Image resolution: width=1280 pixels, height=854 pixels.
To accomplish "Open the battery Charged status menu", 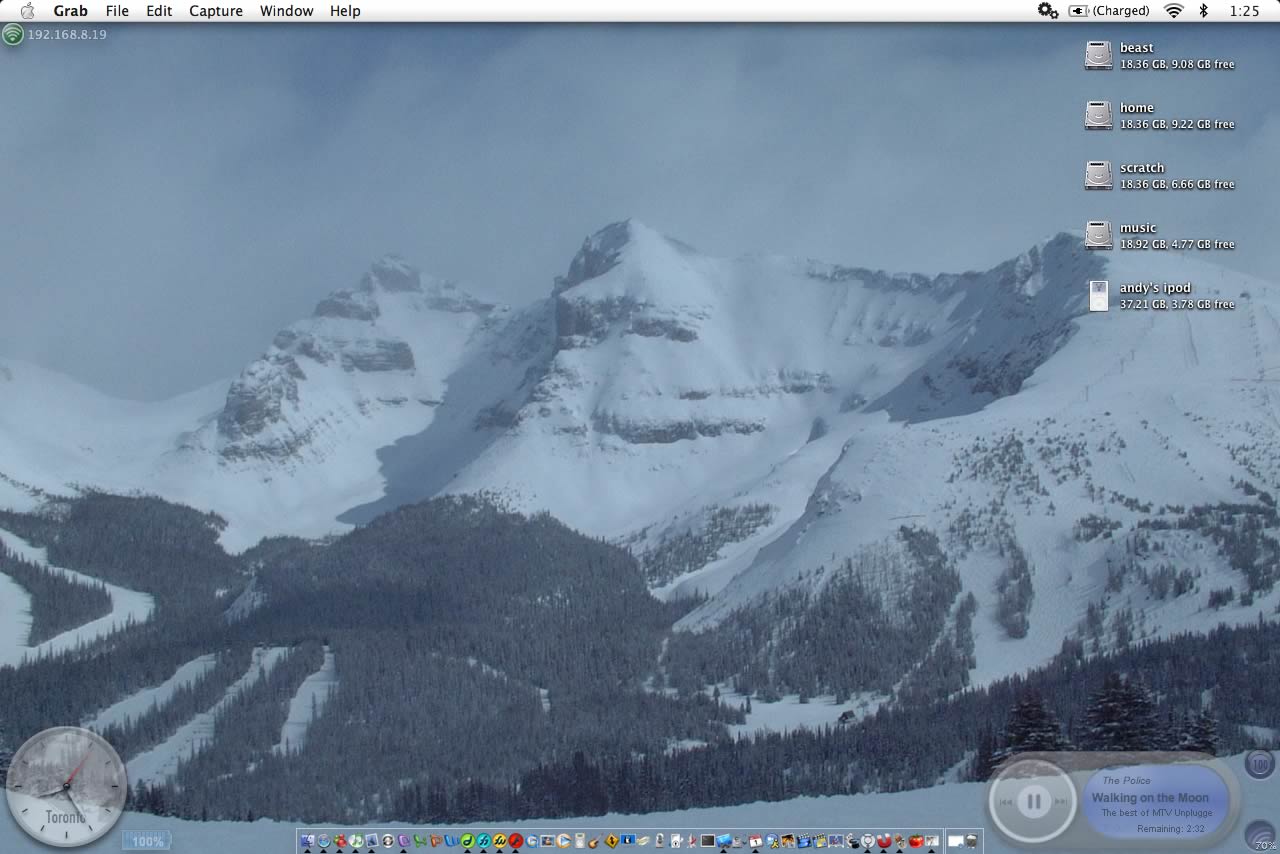I will pyautogui.click(x=1108, y=11).
